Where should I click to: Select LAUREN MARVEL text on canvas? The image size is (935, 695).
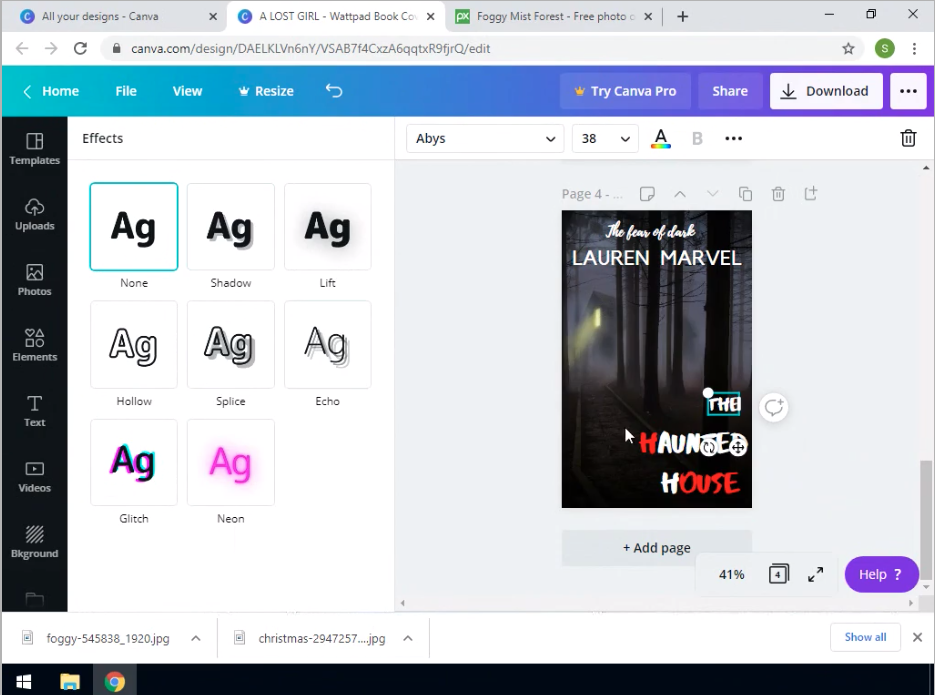pyautogui.click(x=657, y=258)
